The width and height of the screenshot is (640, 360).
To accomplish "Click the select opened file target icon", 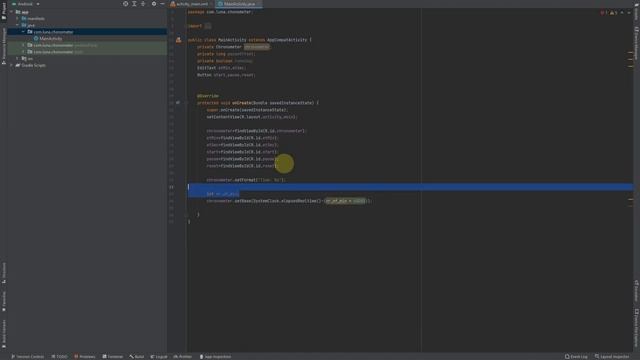I will tap(125, 4).
